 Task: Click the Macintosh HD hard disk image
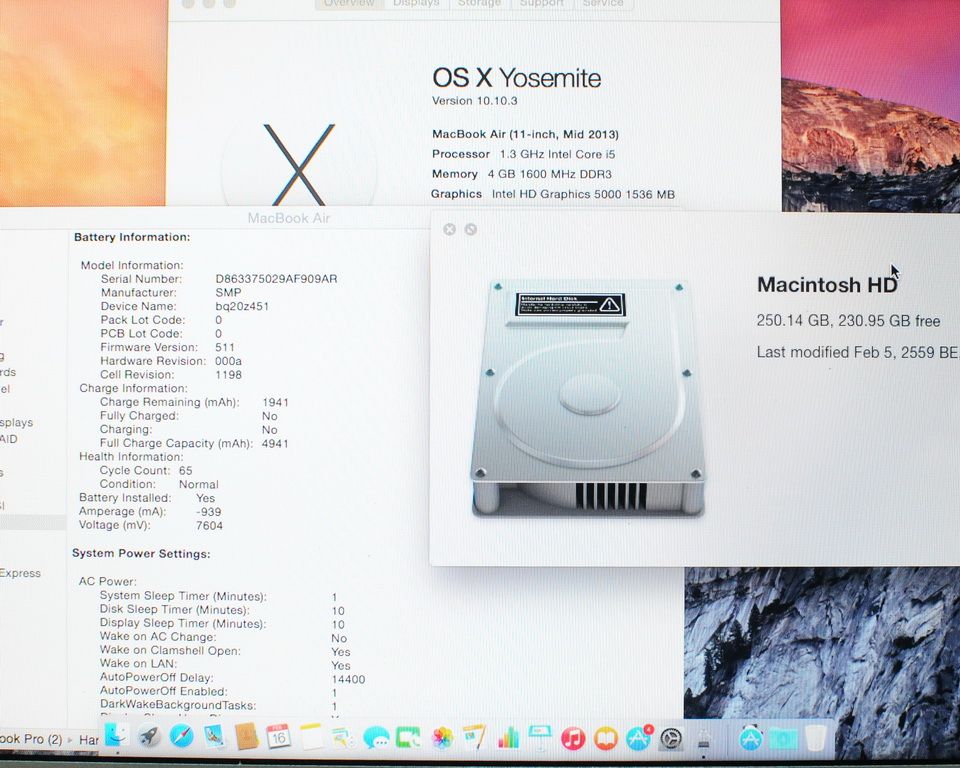(x=588, y=397)
